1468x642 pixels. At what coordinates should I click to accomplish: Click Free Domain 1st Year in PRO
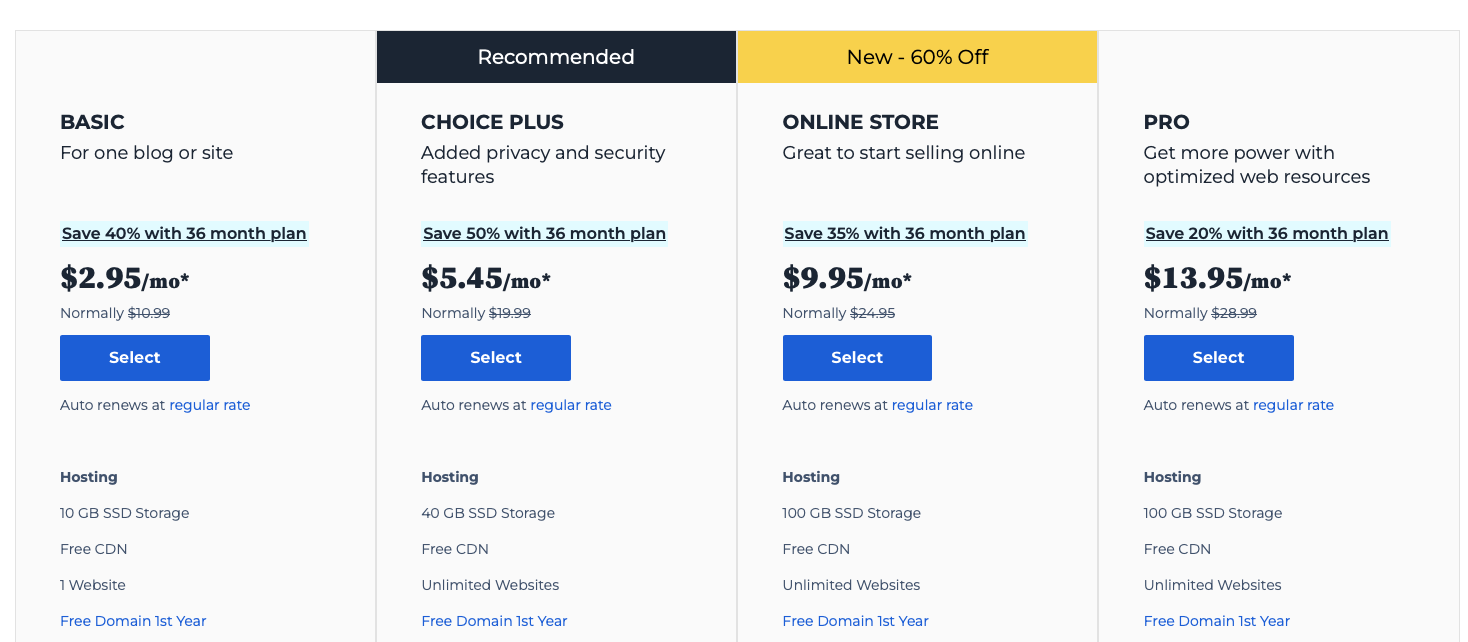1217,621
